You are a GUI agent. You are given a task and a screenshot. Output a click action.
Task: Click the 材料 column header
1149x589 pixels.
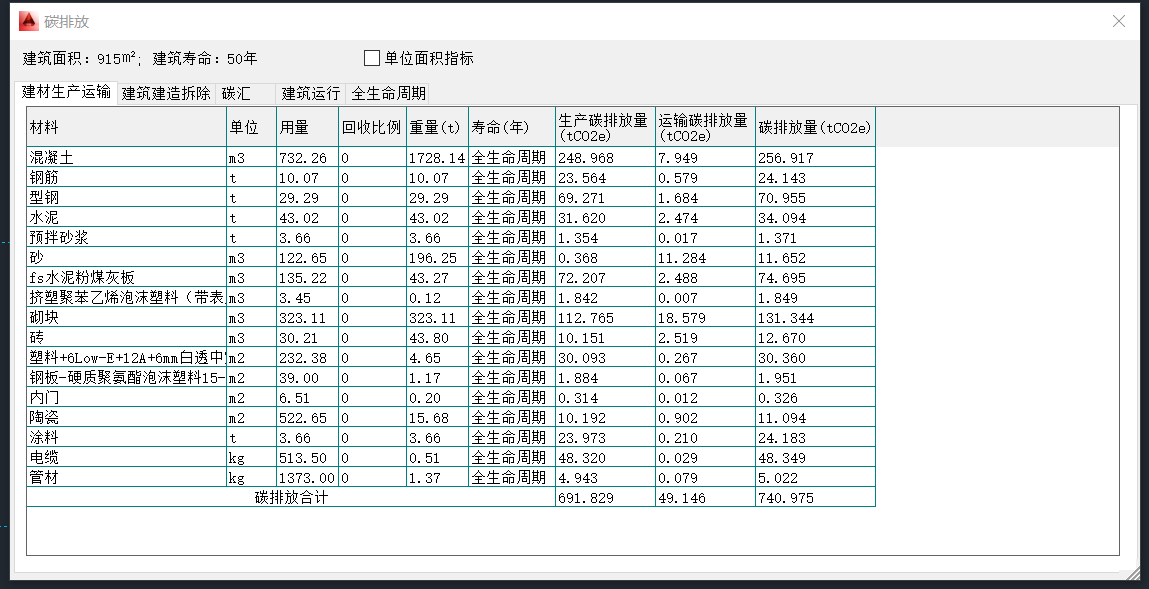[x=126, y=127]
